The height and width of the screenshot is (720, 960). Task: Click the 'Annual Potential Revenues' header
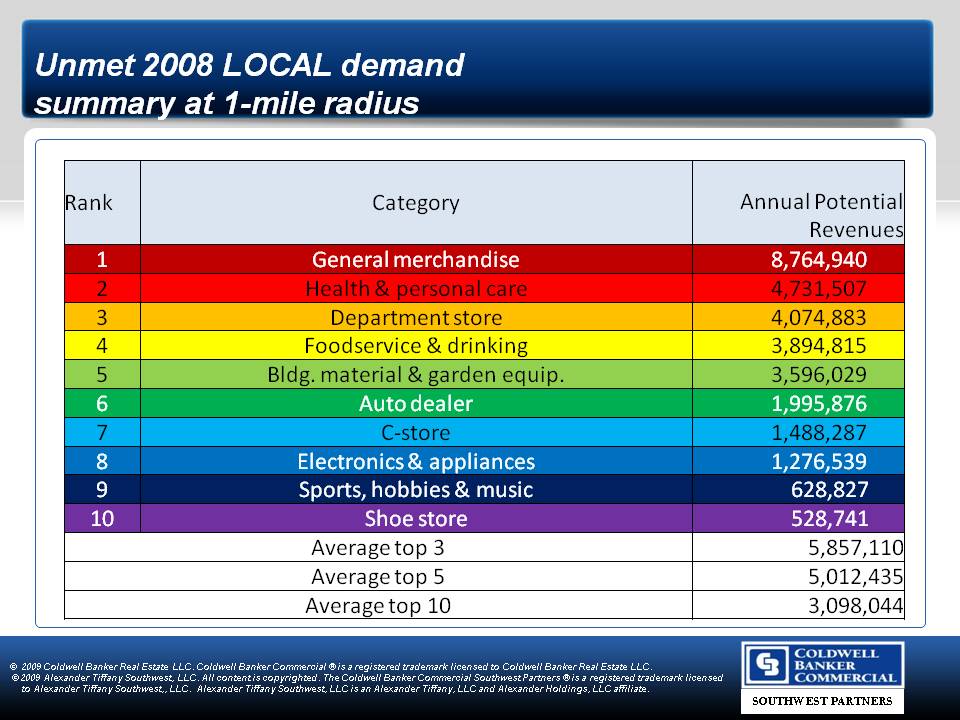pyautogui.click(x=820, y=215)
